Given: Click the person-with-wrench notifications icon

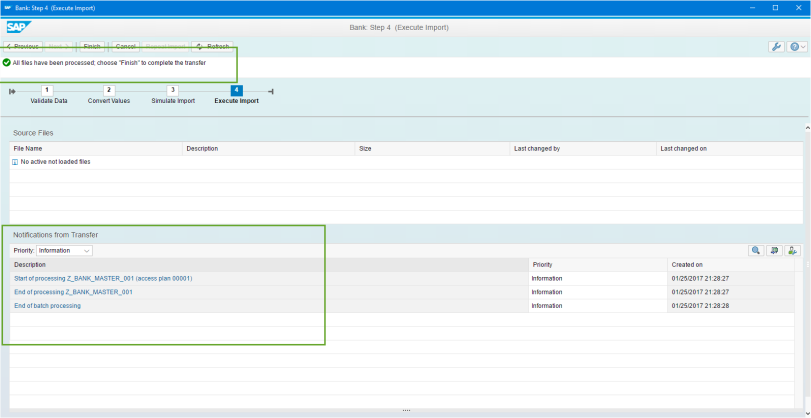Looking at the screenshot, I should click(x=792, y=250).
